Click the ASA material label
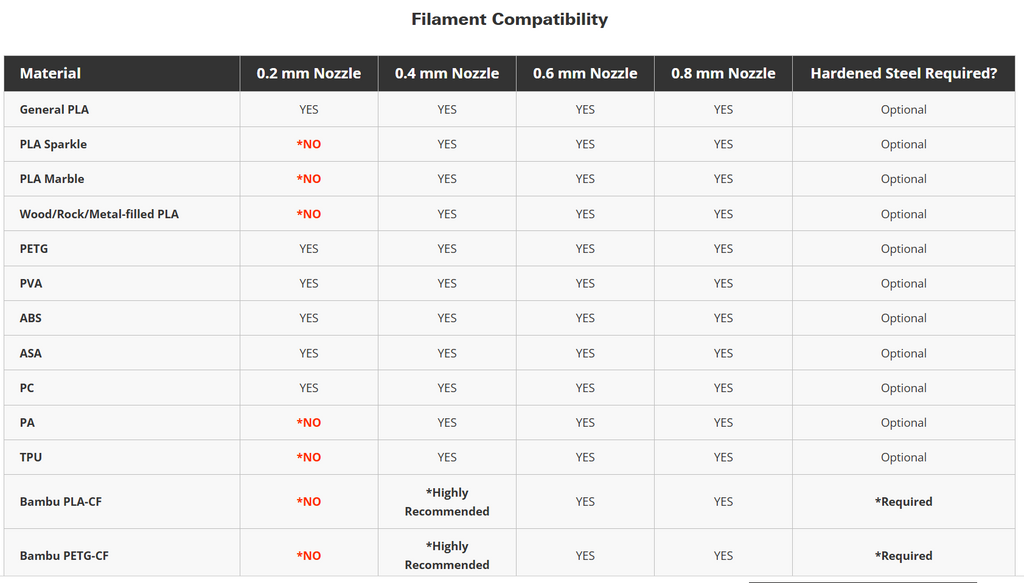 coord(31,353)
